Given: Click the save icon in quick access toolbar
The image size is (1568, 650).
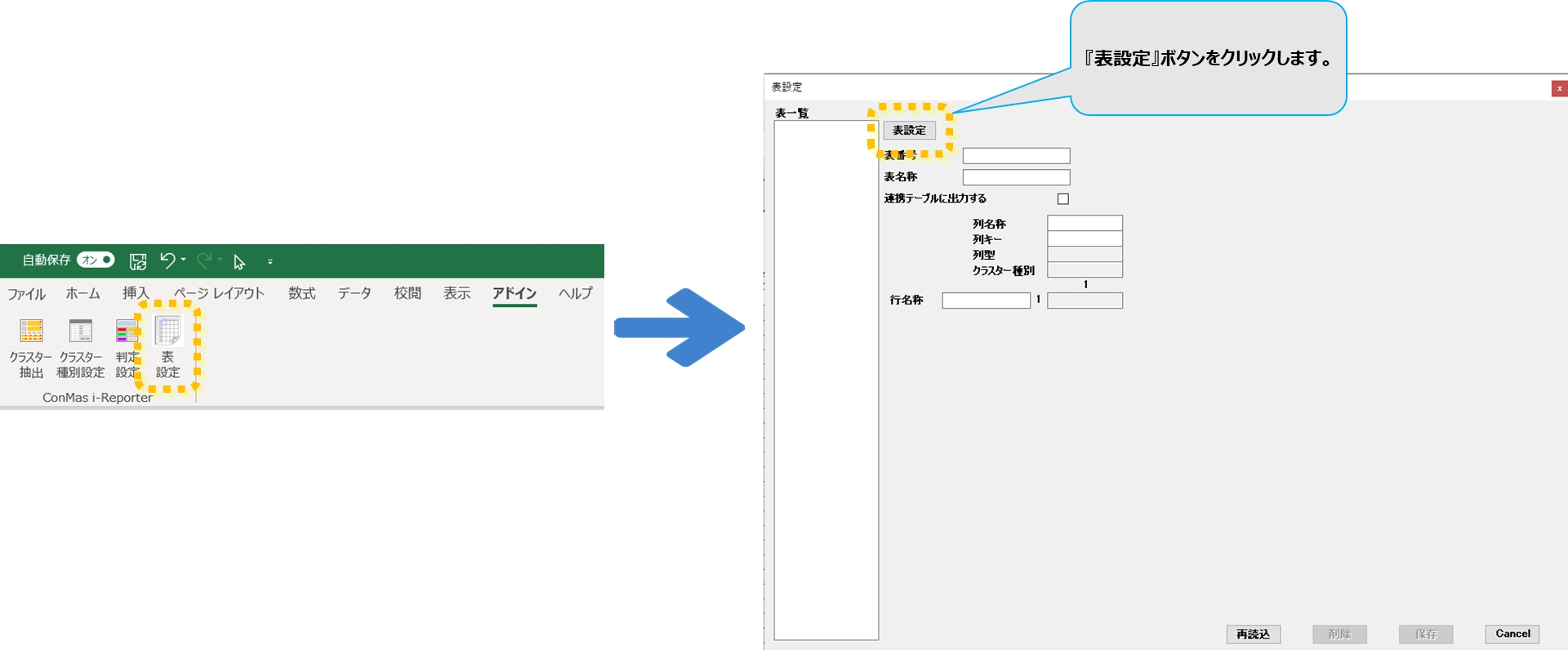Looking at the screenshot, I should [138, 261].
